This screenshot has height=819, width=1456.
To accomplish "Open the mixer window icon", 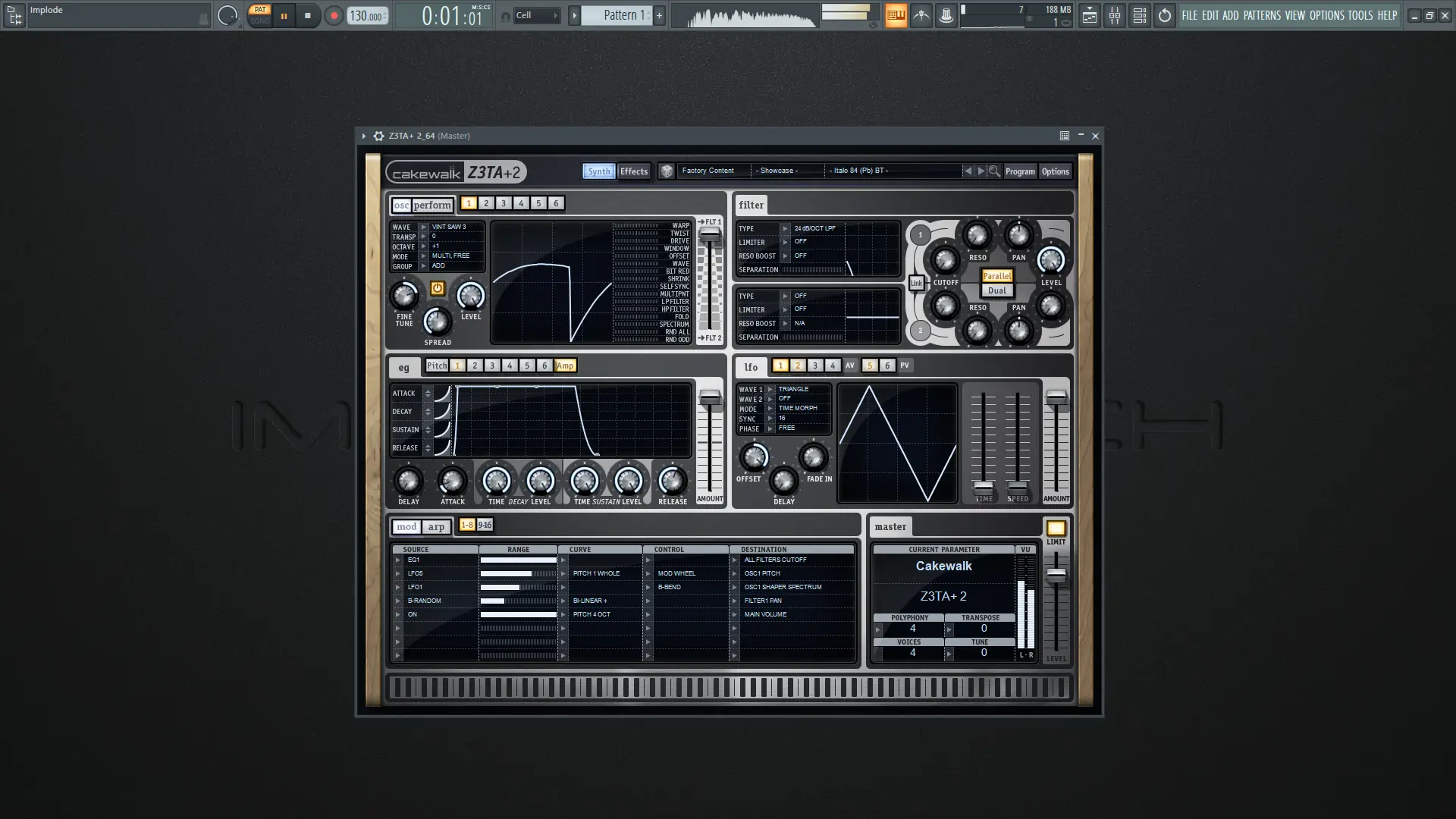I will click(1114, 16).
